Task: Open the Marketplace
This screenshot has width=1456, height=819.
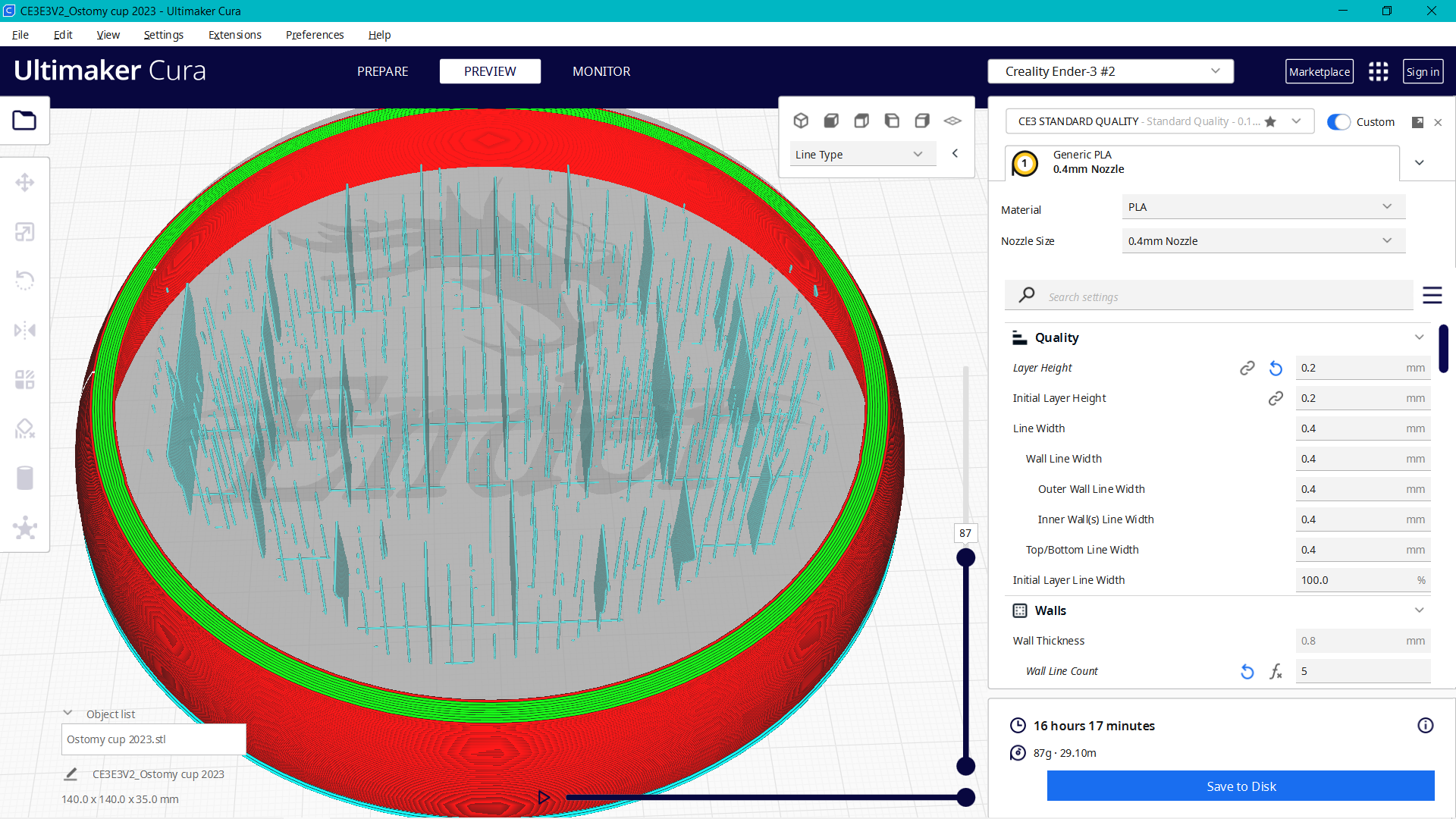Action: (x=1319, y=72)
